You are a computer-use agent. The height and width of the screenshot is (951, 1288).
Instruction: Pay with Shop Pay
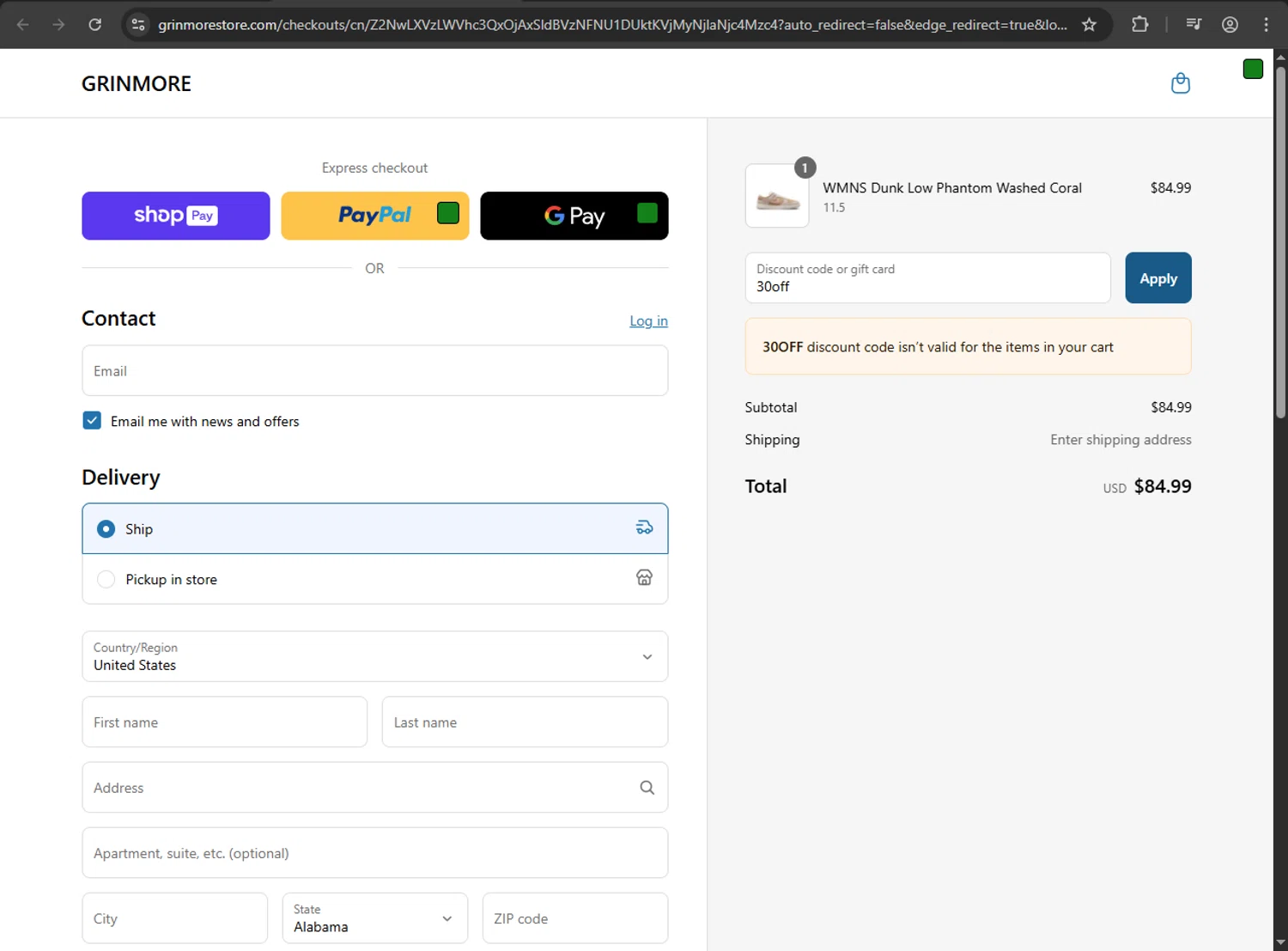(176, 216)
